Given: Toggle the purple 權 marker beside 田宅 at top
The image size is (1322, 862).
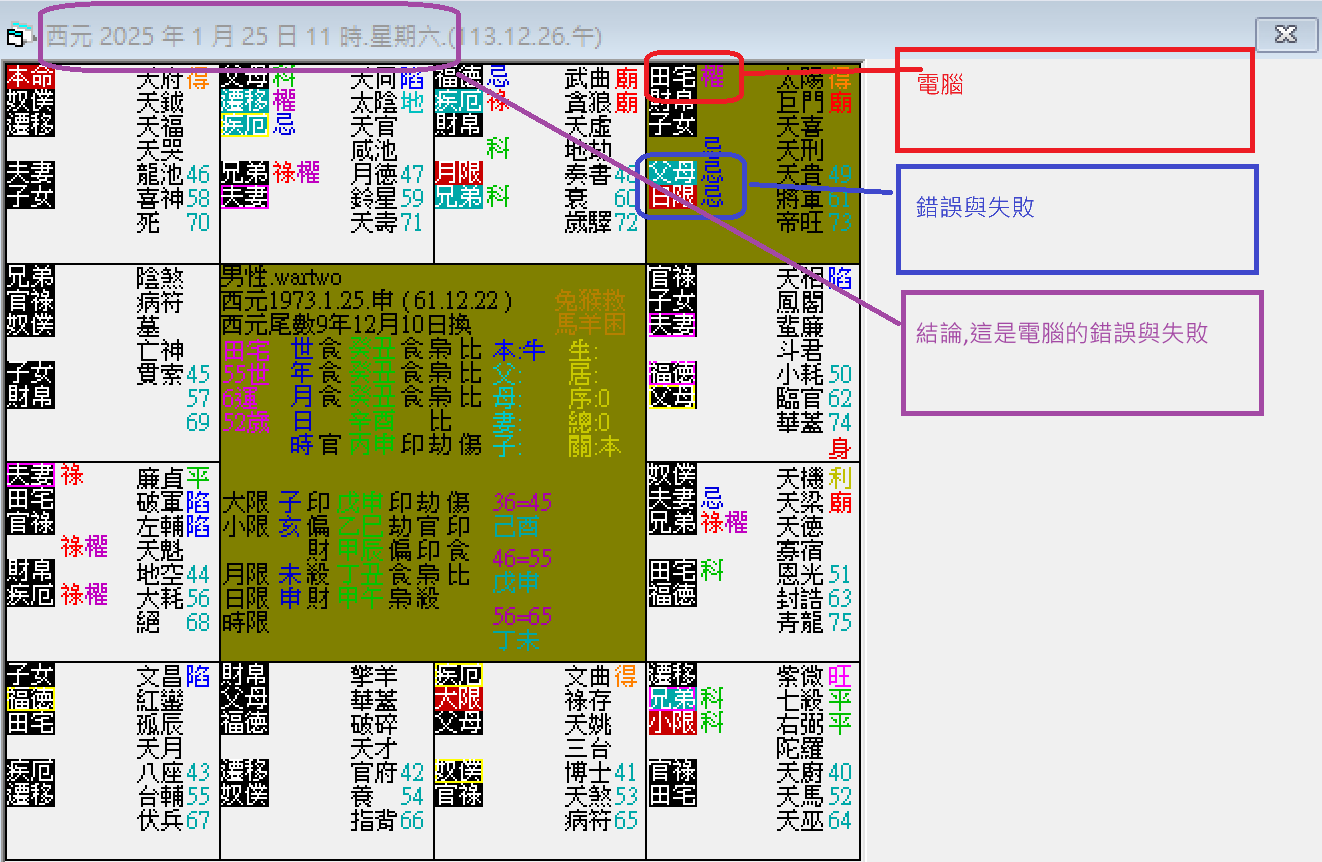Looking at the screenshot, I should click(x=714, y=75).
